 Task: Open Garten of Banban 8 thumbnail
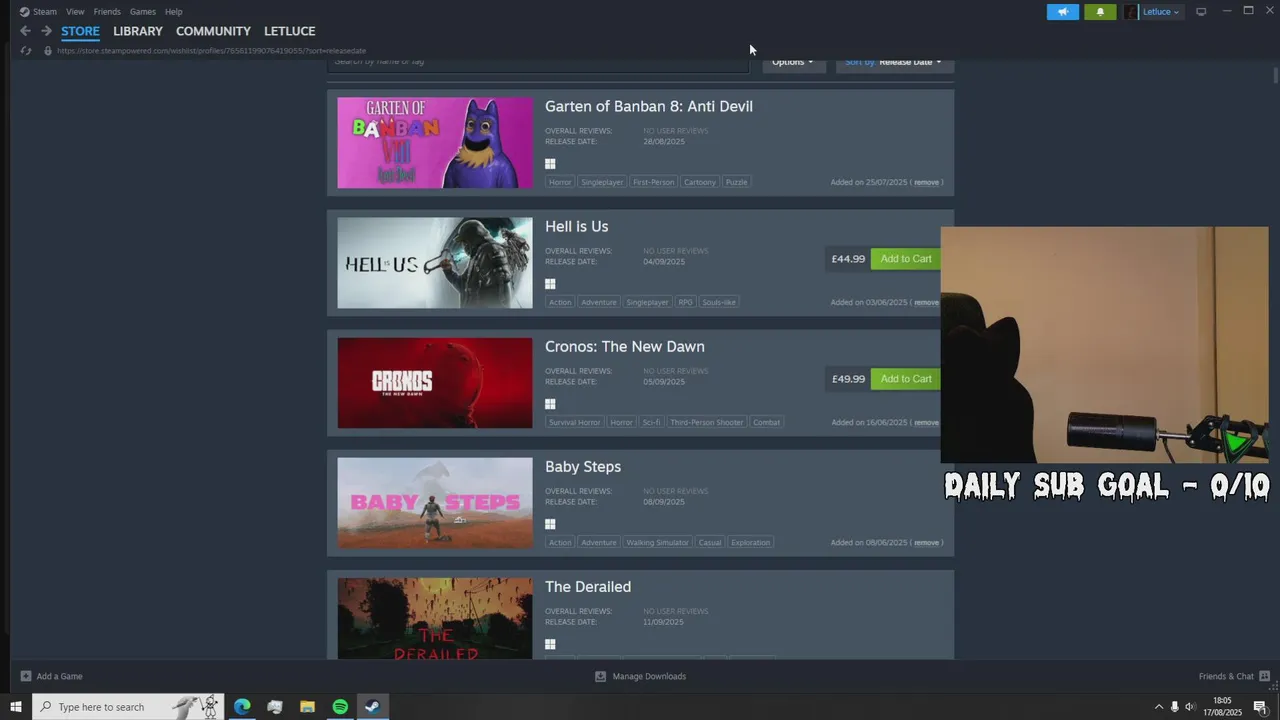tap(435, 142)
